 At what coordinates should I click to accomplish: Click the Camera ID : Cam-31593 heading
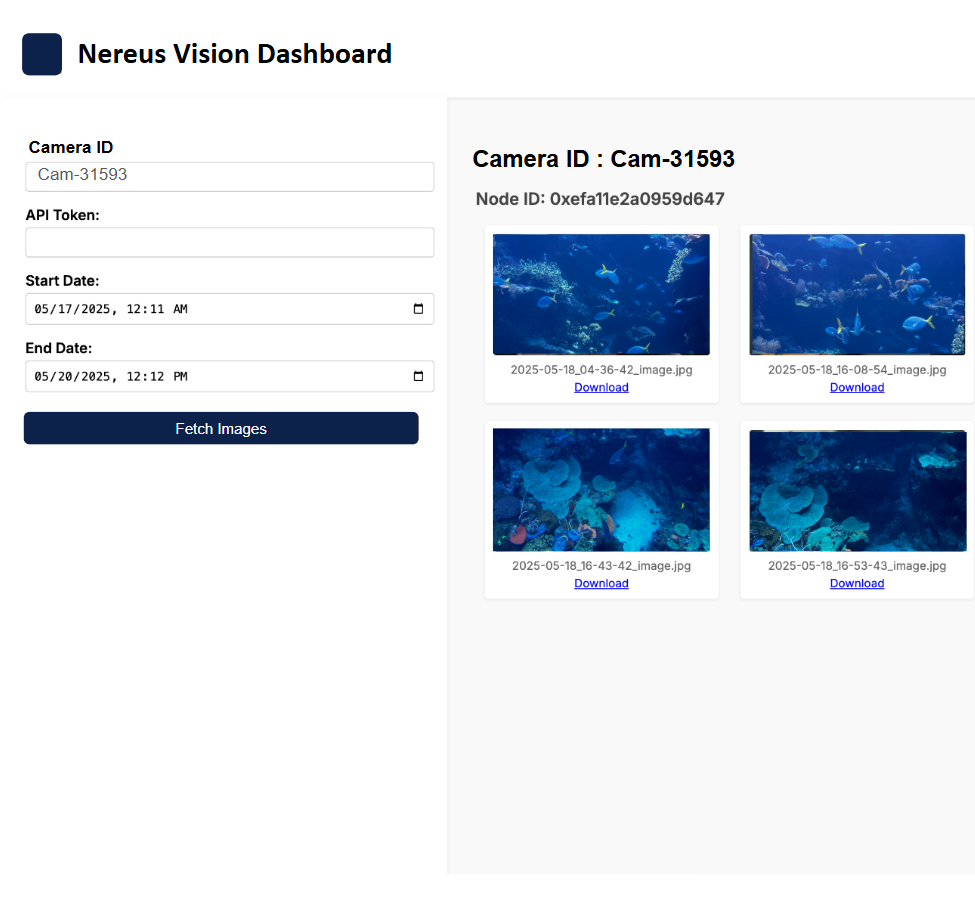pyautogui.click(x=603, y=158)
